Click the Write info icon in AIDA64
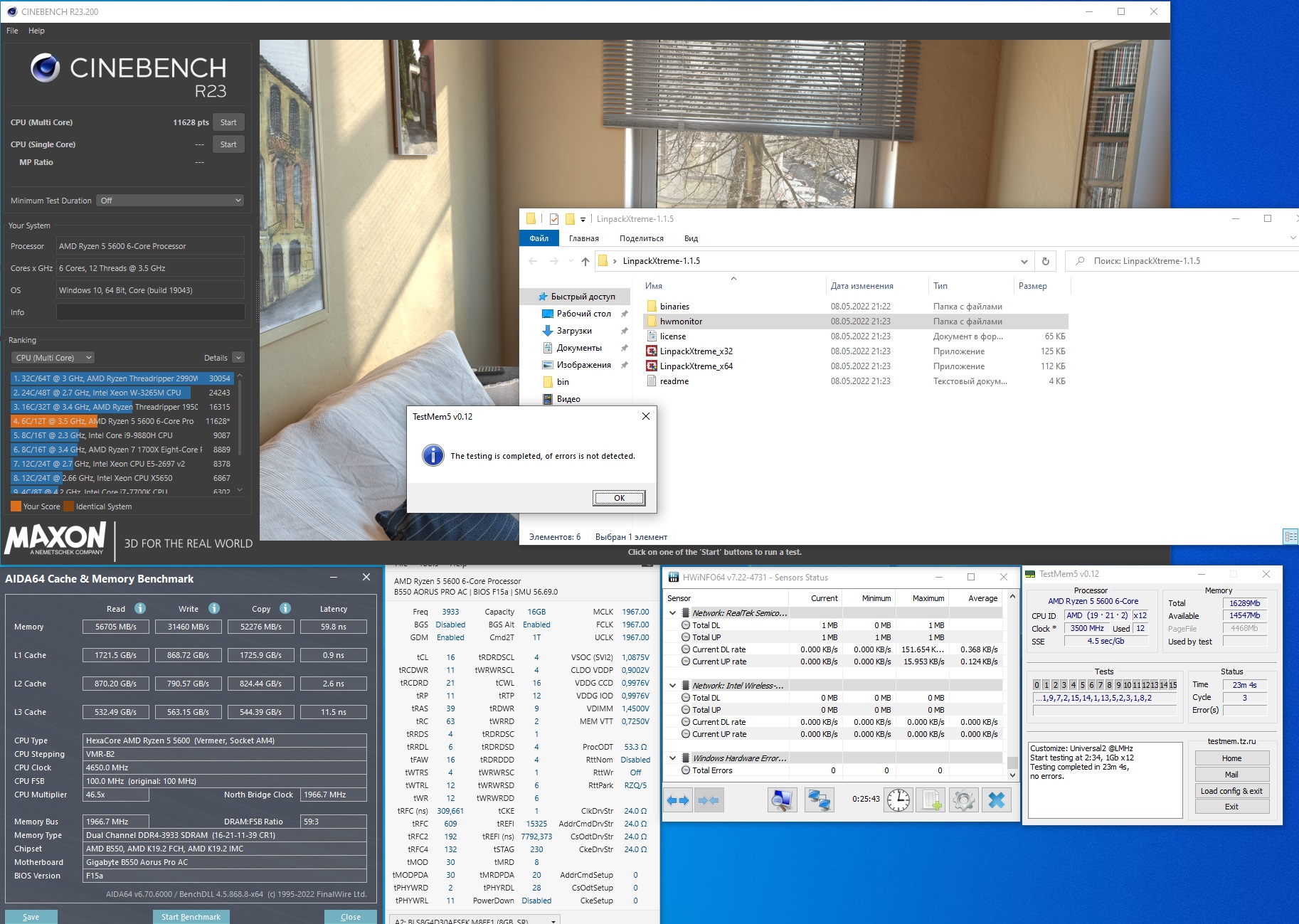Image resolution: width=1299 pixels, height=924 pixels. click(214, 608)
